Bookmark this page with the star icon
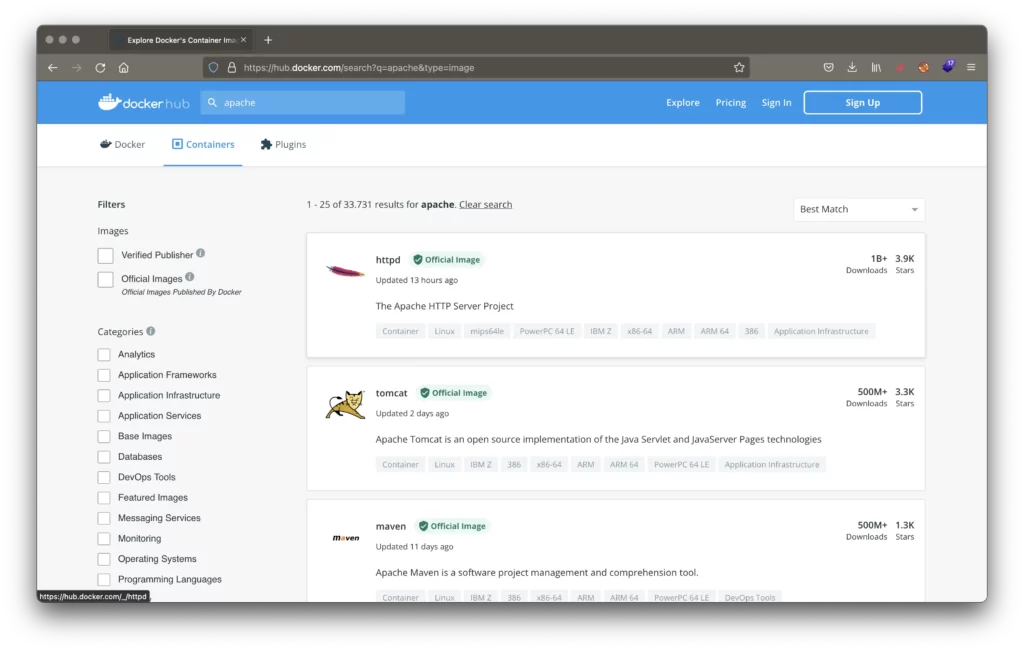The height and width of the screenshot is (651, 1024). coord(739,67)
